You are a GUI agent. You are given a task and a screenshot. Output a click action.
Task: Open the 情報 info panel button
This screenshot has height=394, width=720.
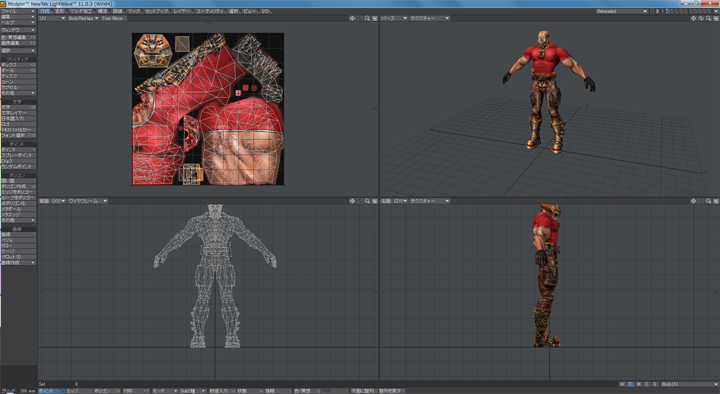coord(278,391)
